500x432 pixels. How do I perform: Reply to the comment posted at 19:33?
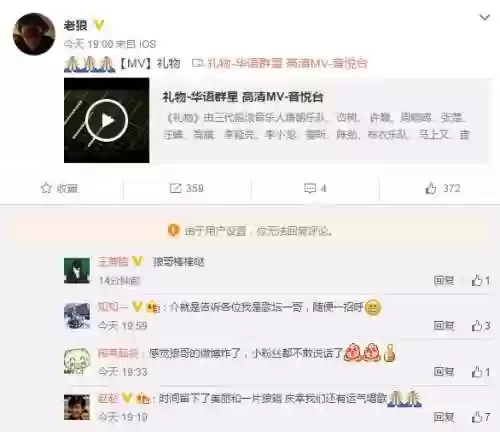444,372
